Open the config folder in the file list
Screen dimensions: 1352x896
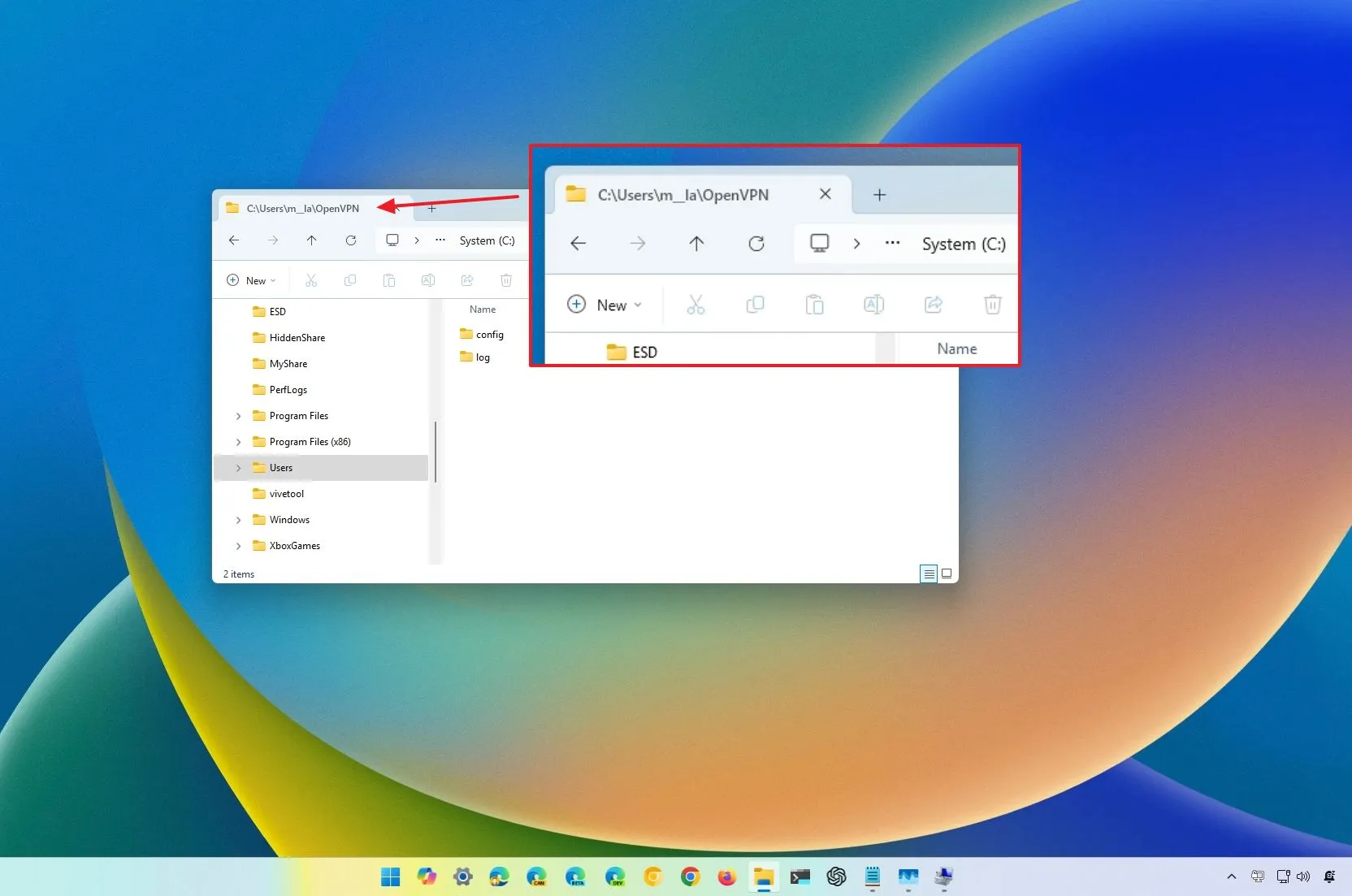point(489,334)
